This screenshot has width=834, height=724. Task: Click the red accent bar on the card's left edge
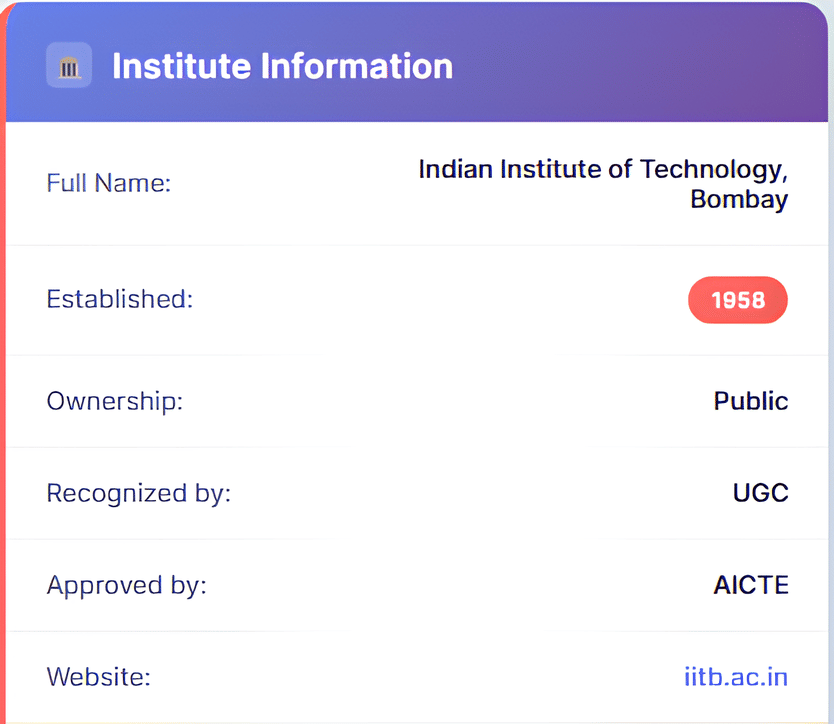(x=3, y=400)
